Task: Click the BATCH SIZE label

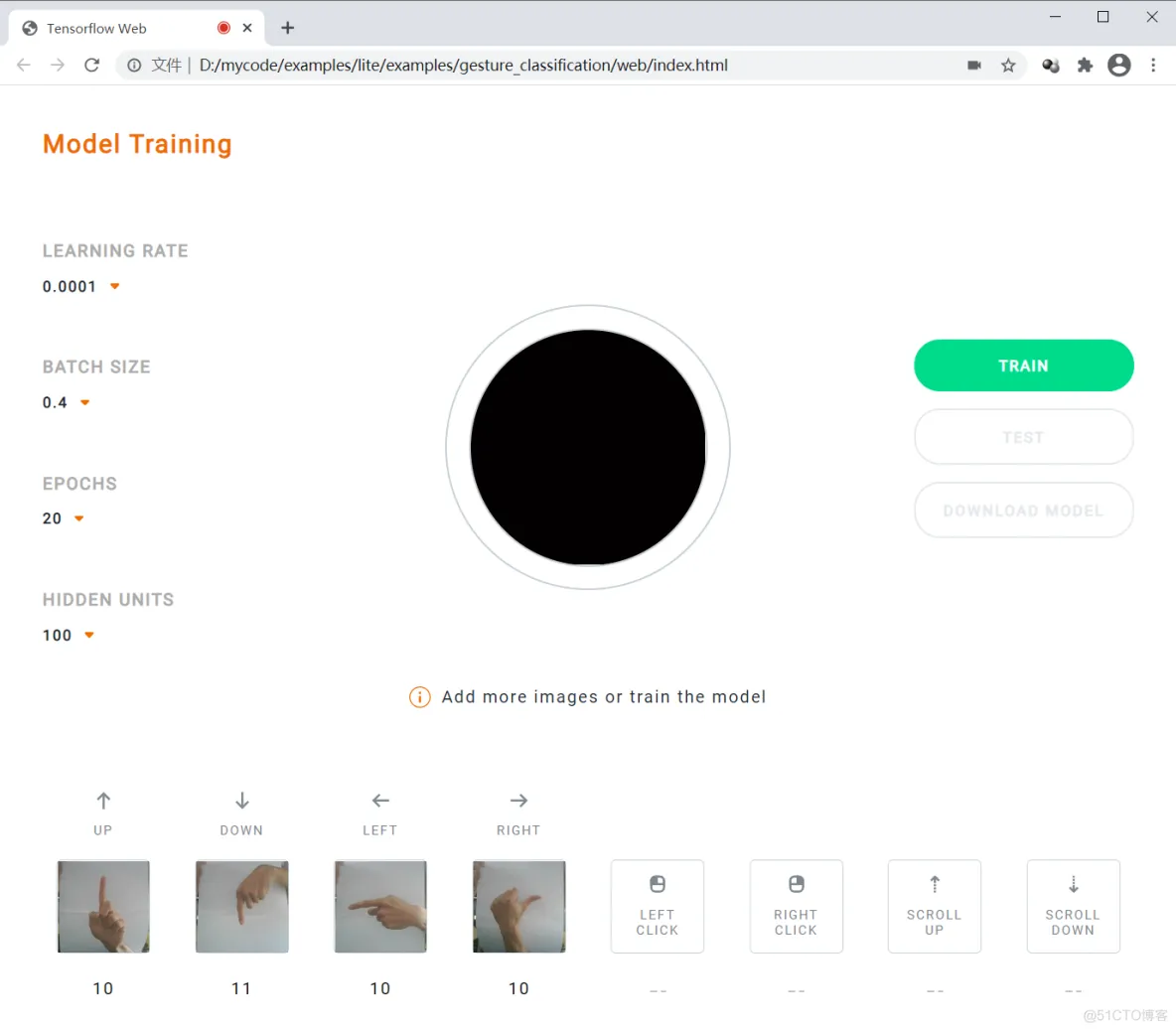Action: 96,367
